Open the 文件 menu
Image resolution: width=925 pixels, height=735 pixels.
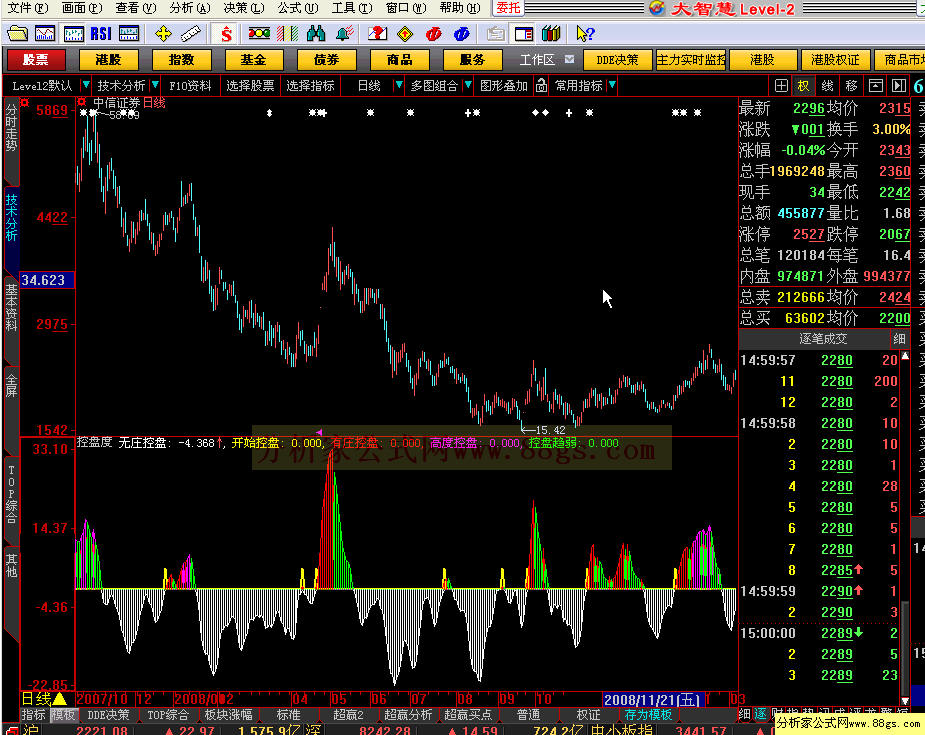click(x=27, y=8)
